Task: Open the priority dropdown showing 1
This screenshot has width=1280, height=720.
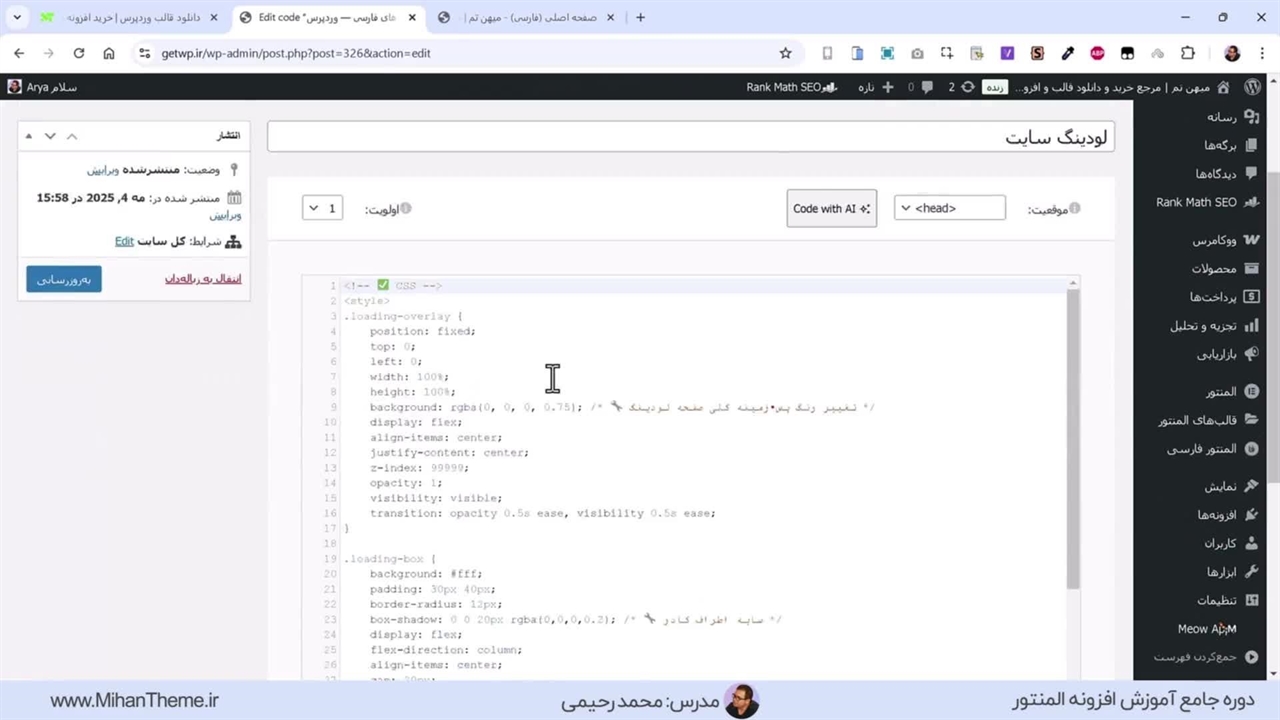Action: (x=323, y=208)
